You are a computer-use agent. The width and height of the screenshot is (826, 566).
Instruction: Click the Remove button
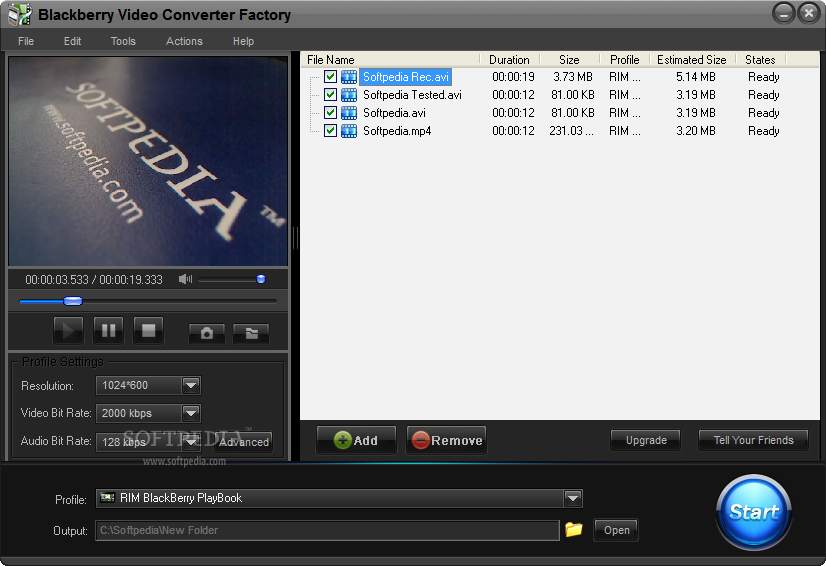point(447,440)
